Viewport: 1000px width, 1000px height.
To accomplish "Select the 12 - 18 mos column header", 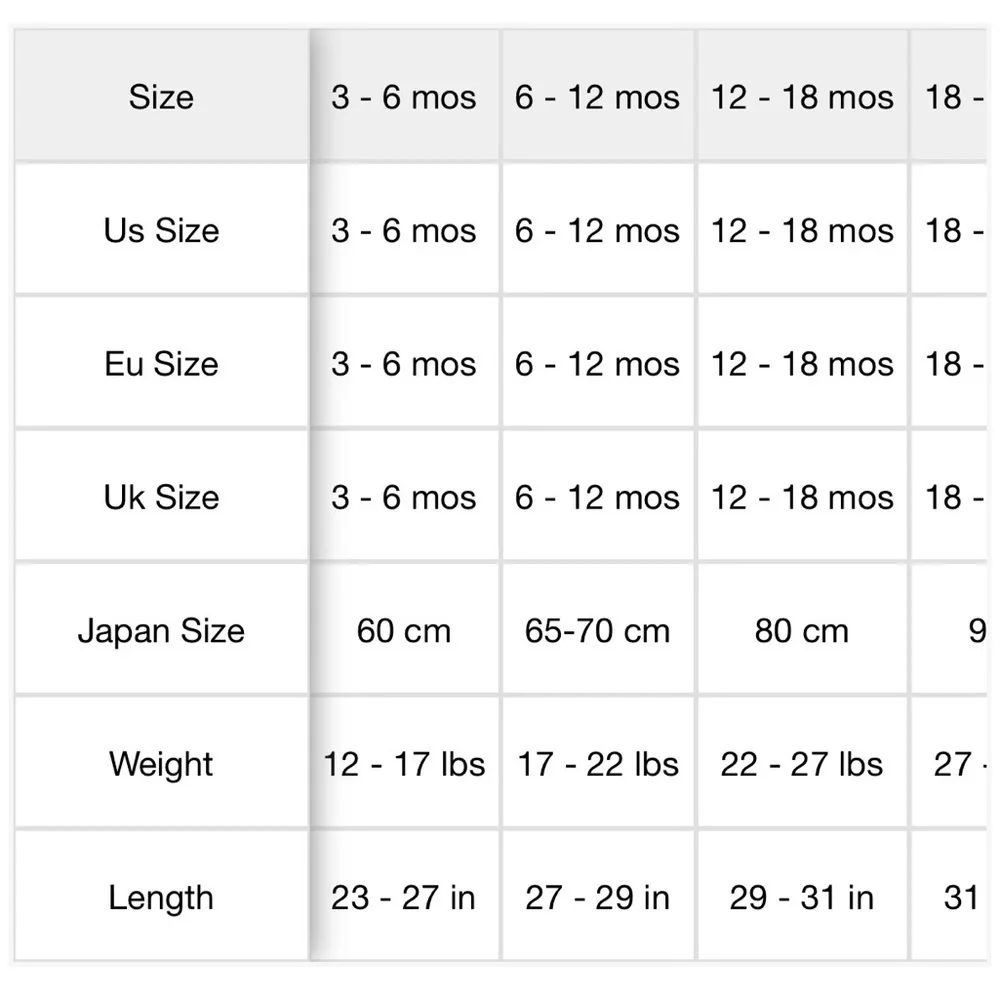I will 802,96.
